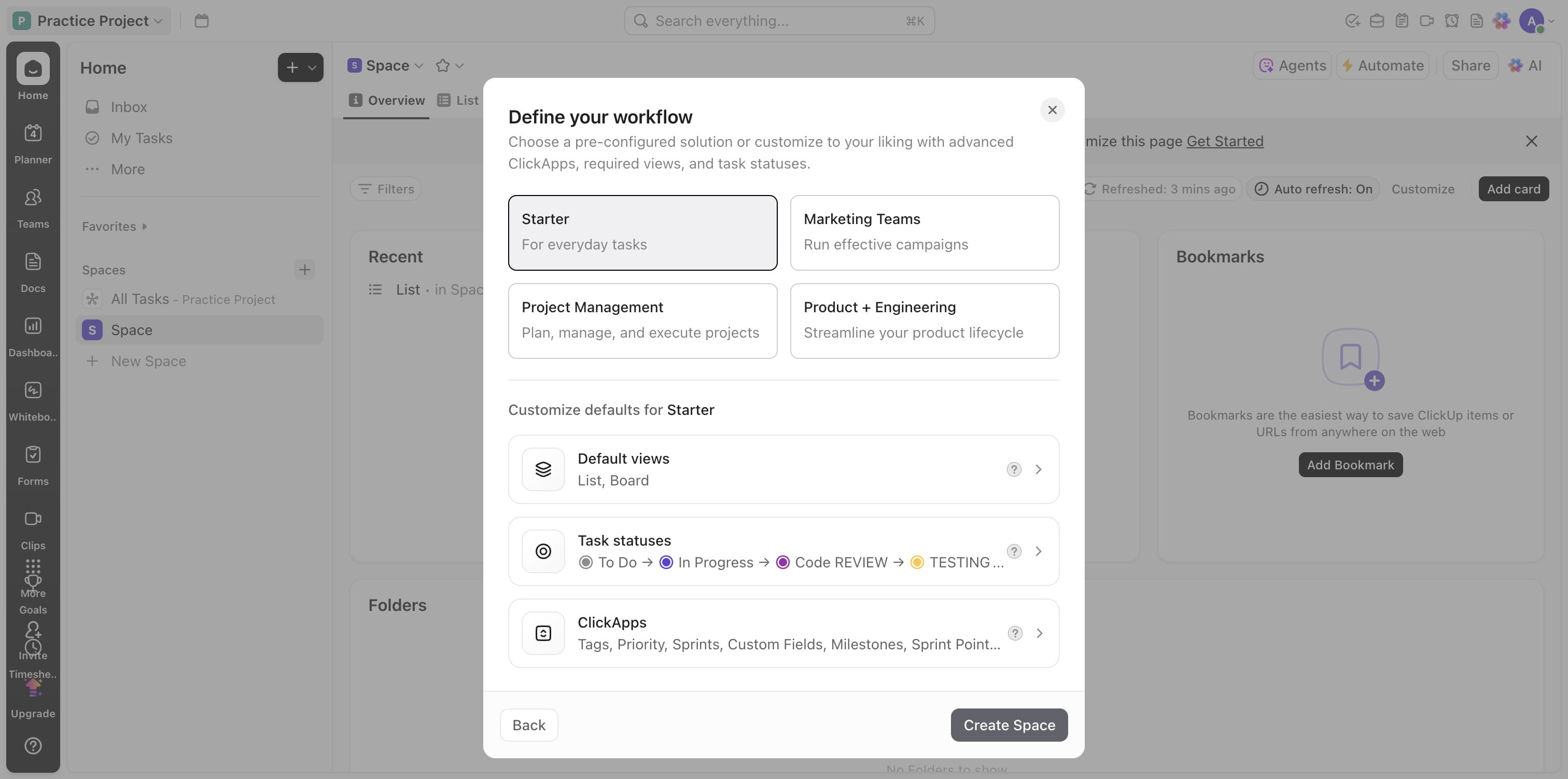This screenshot has width=1568, height=779.
Task: Expand Default views settings chevron
Action: click(1039, 469)
